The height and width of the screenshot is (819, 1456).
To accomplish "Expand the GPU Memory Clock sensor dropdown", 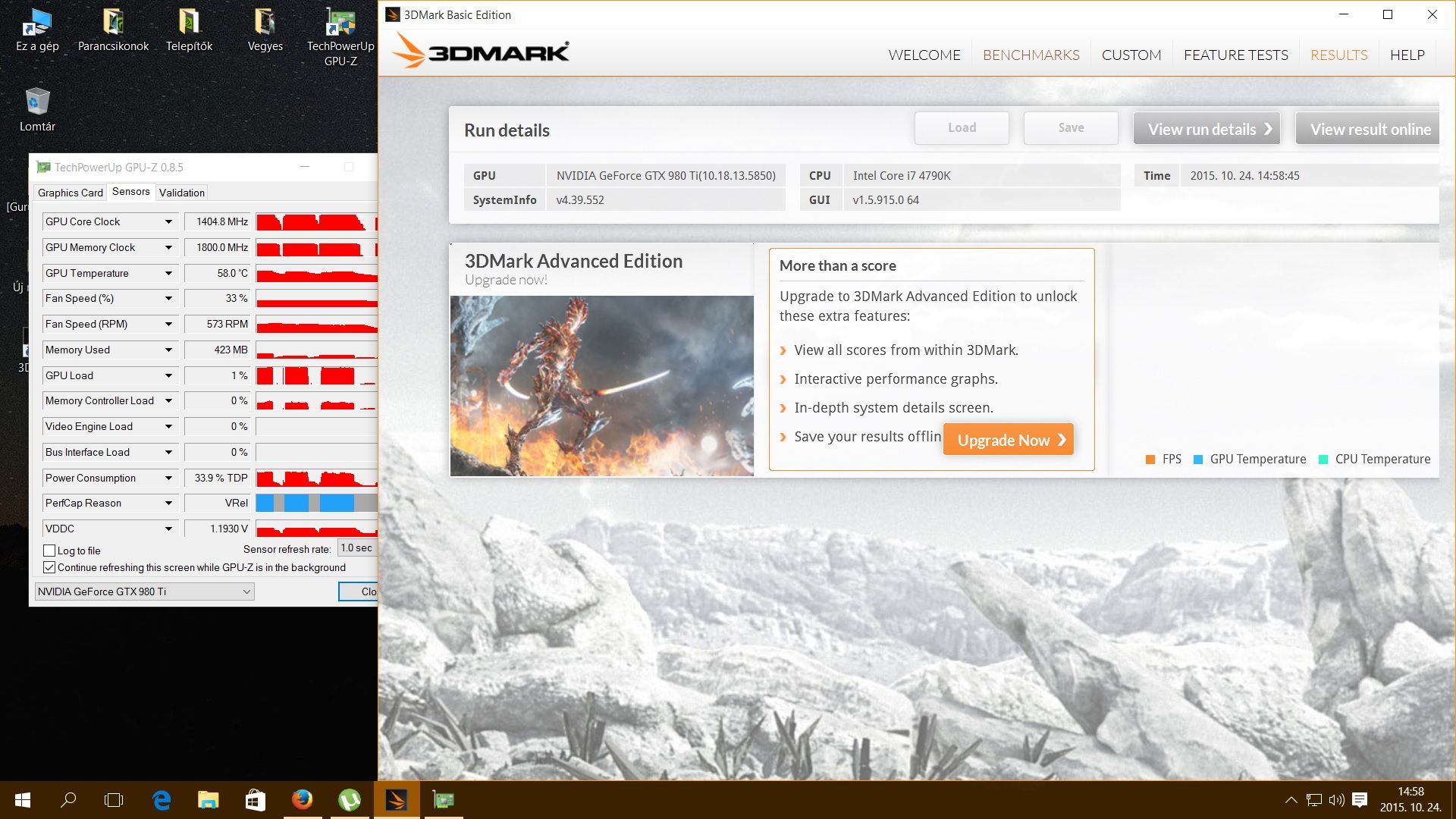I will click(168, 247).
